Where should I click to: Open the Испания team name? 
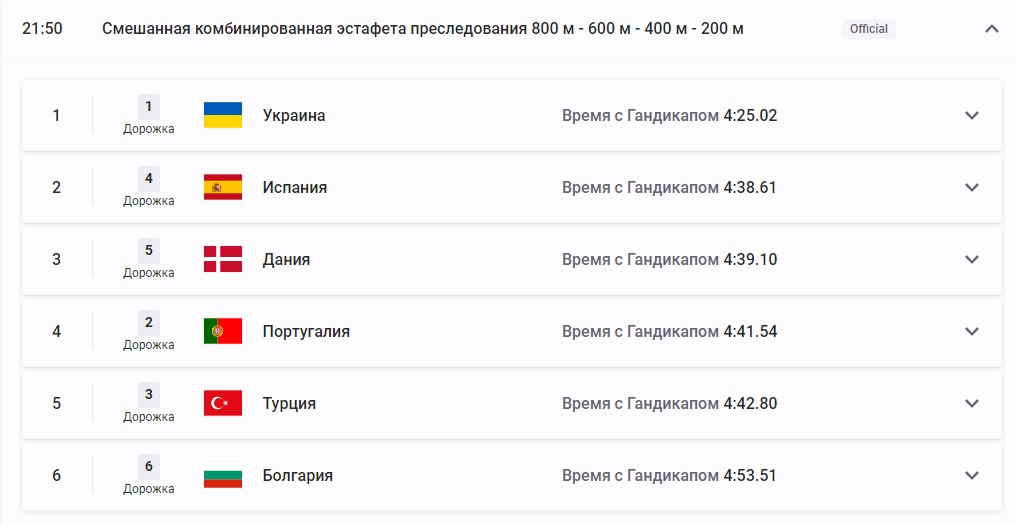[295, 187]
